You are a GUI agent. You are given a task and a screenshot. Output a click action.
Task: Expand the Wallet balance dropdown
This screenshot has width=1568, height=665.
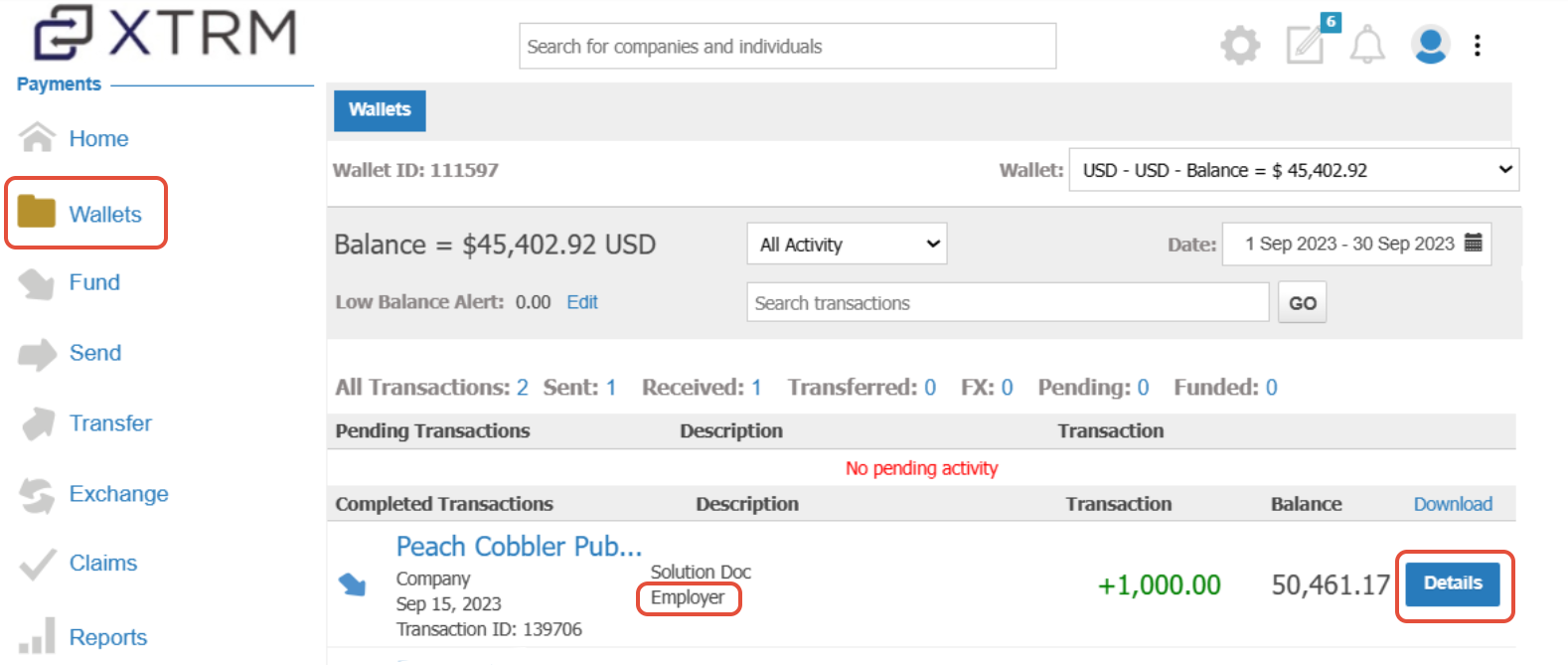click(1294, 170)
